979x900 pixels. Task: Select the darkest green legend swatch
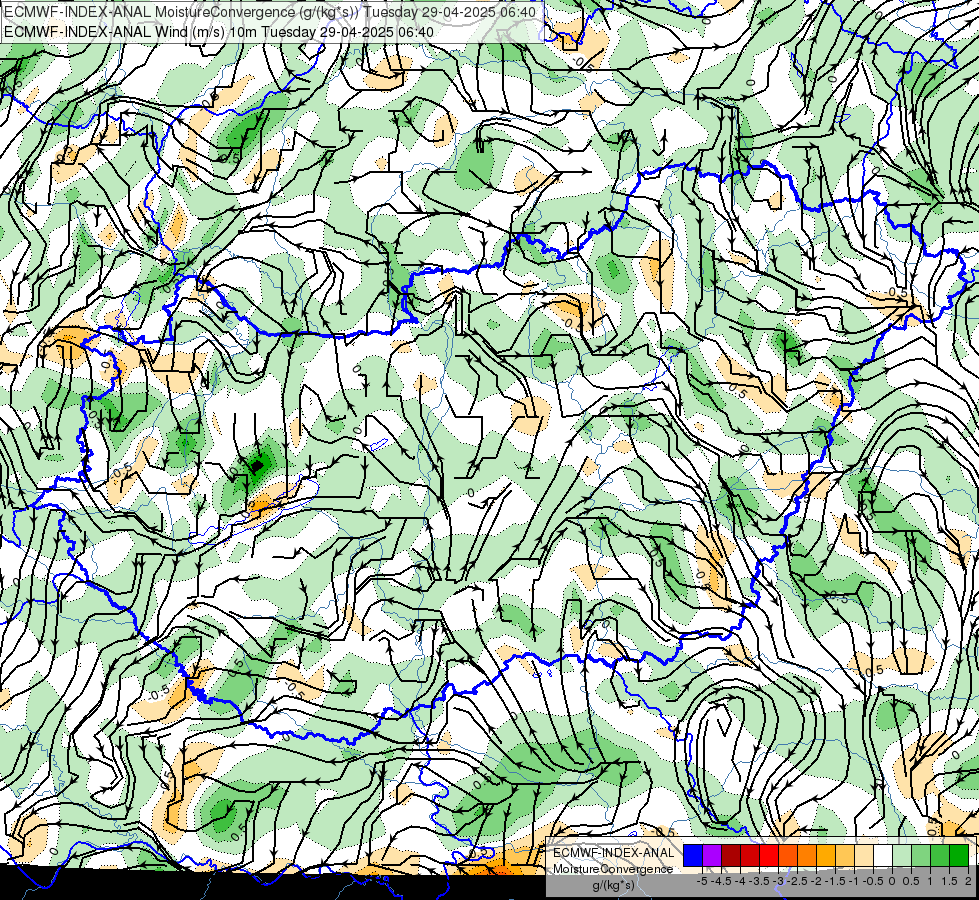pyautogui.click(x=959, y=855)
